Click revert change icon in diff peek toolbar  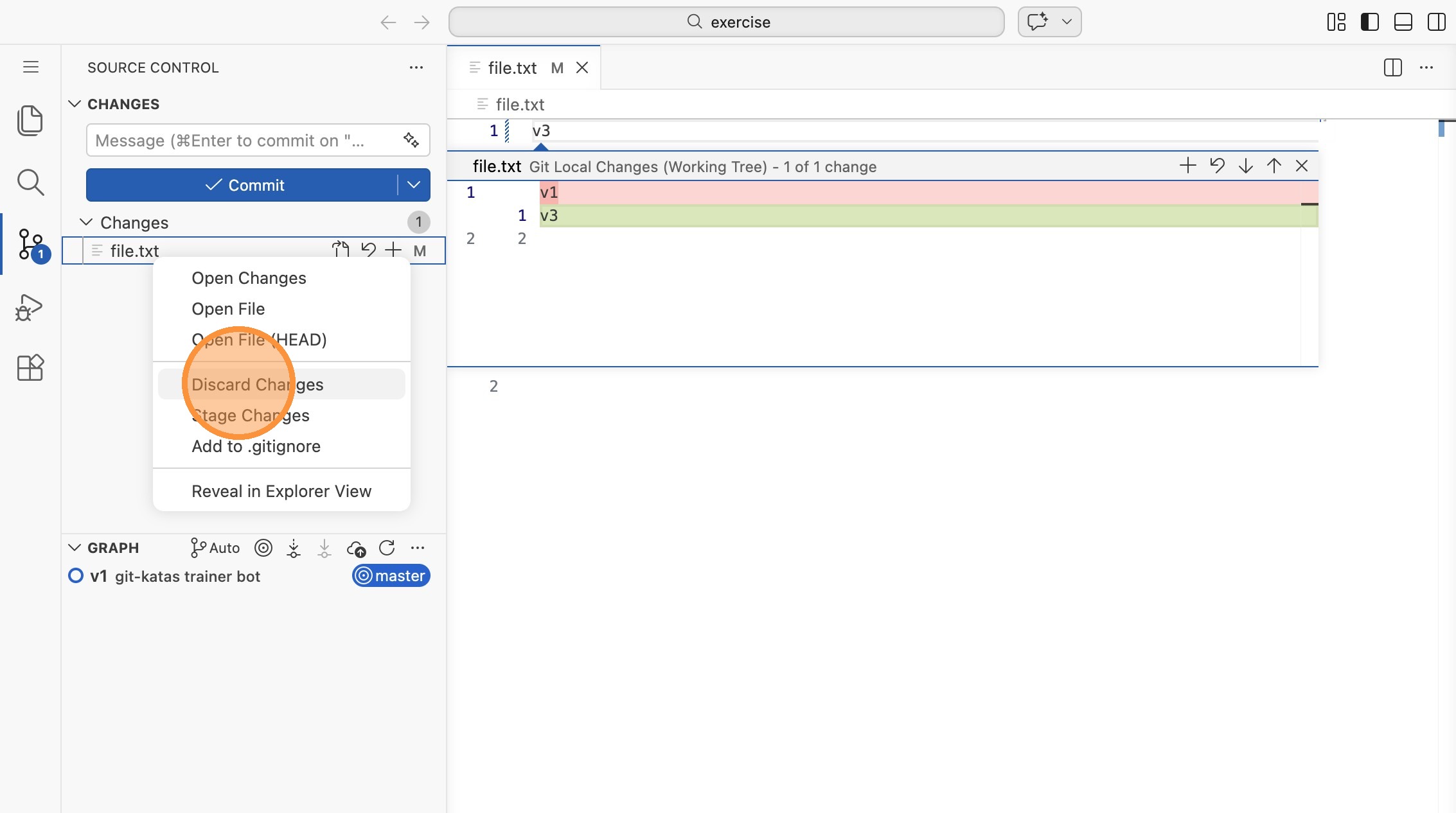pos(1217,166)
